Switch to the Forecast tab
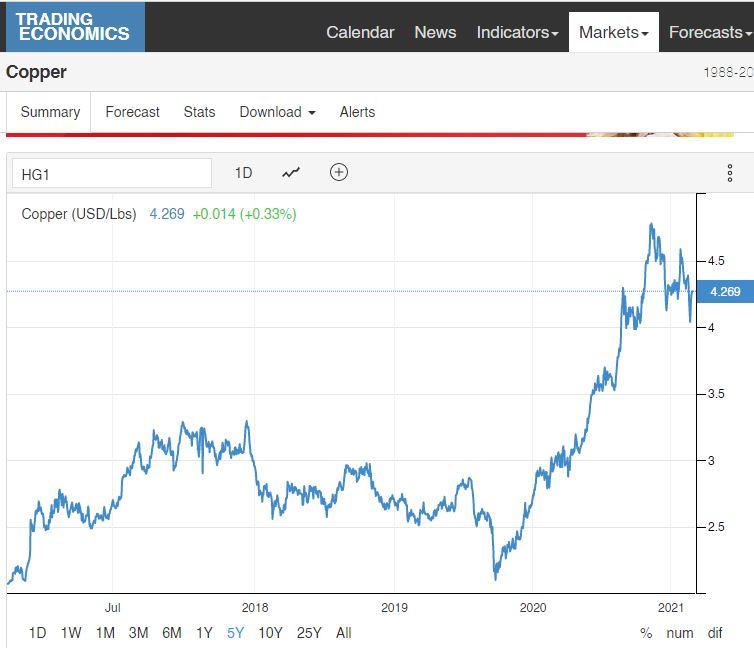The height and width of the screenshot is (648, 754). tap(132, 112)
